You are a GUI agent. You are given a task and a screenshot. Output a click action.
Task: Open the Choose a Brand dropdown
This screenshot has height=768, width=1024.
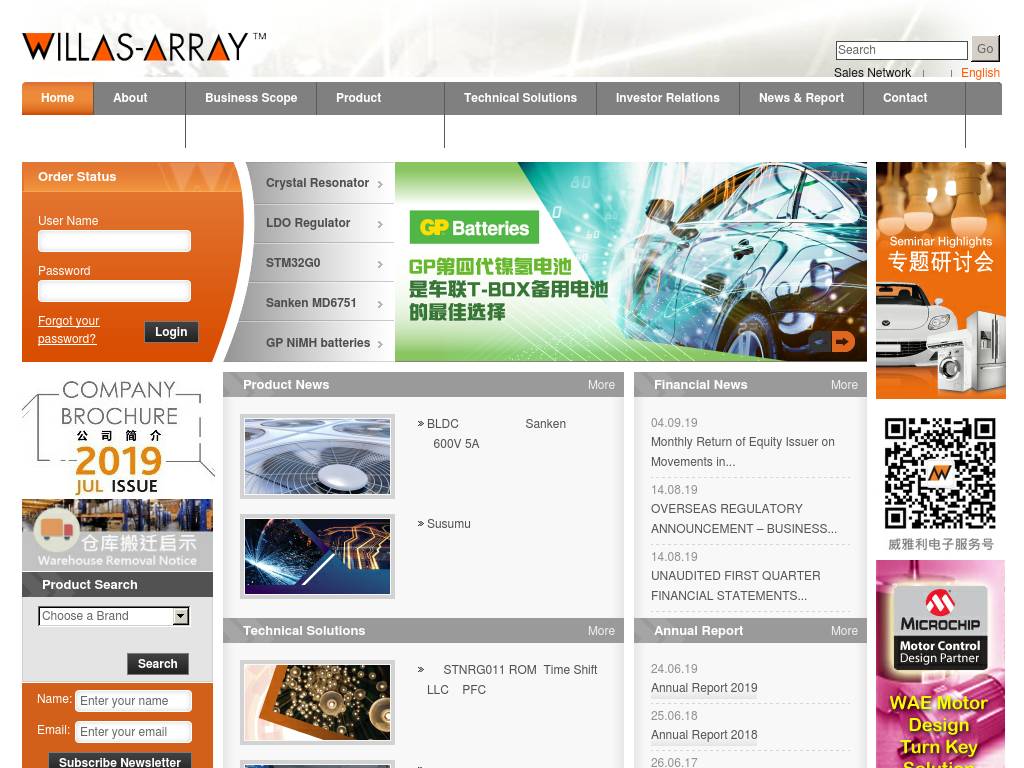point(114,616)
